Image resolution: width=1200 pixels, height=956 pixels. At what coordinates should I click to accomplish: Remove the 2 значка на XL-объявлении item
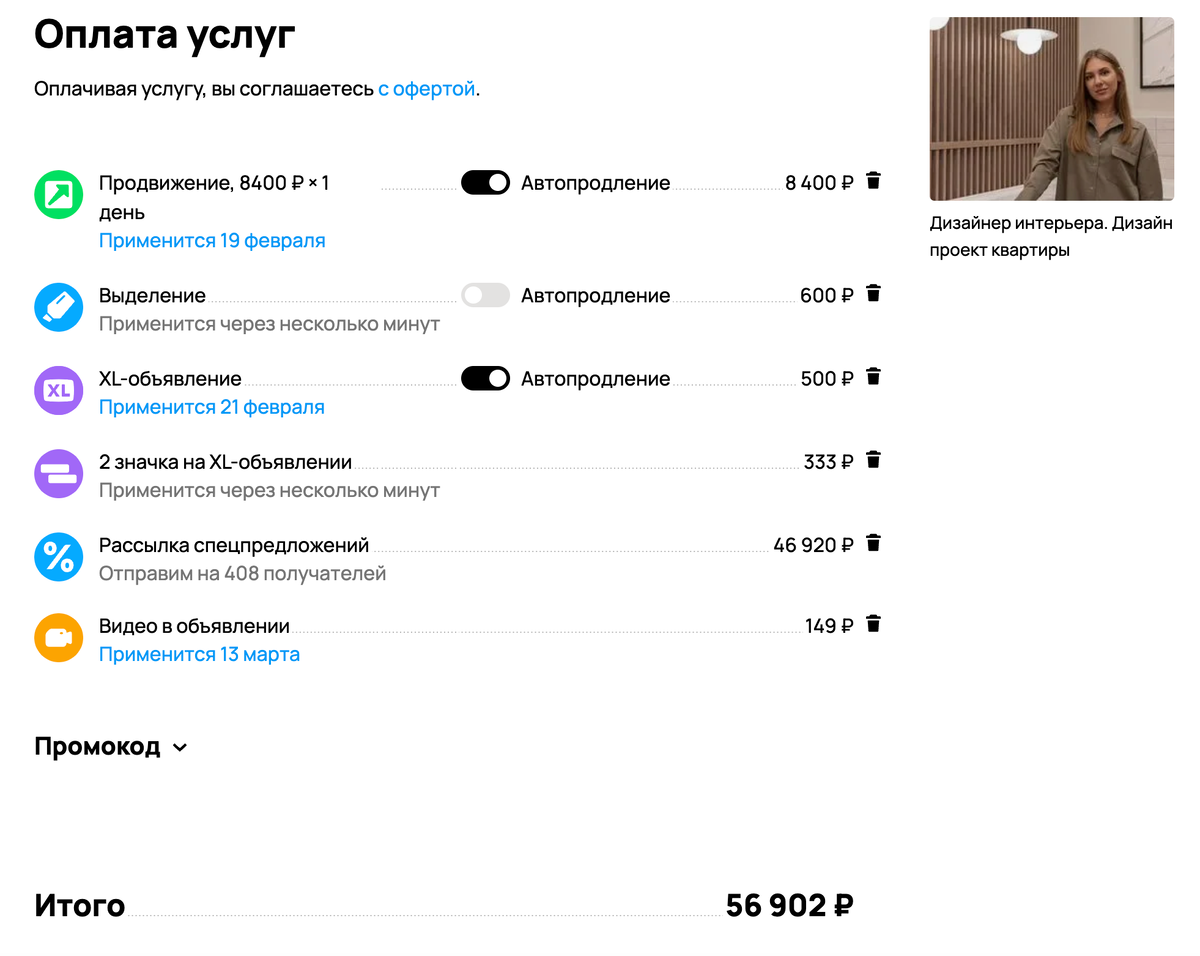point(873,460)
